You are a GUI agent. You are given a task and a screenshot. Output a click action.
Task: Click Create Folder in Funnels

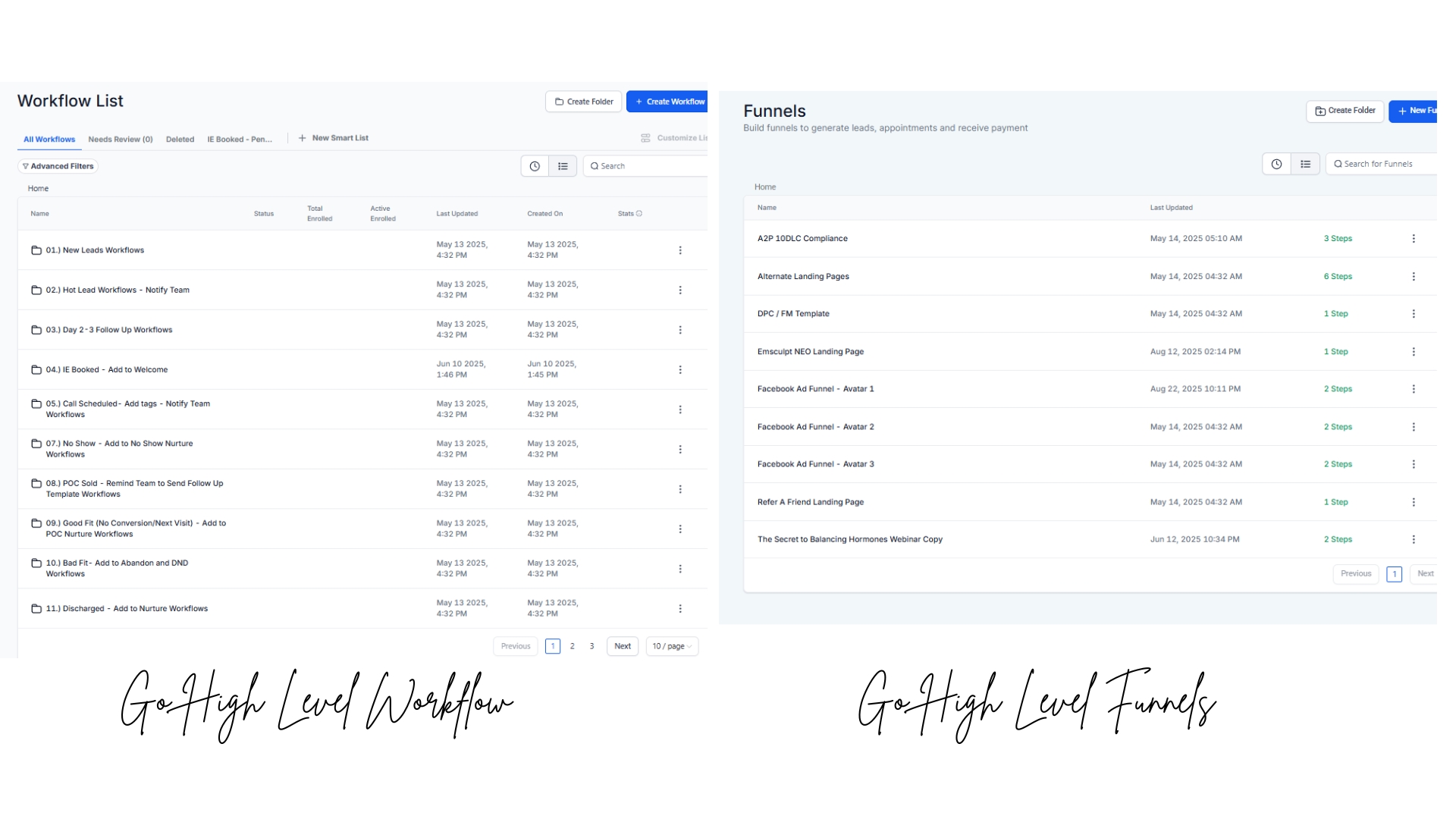(1345, 111)
